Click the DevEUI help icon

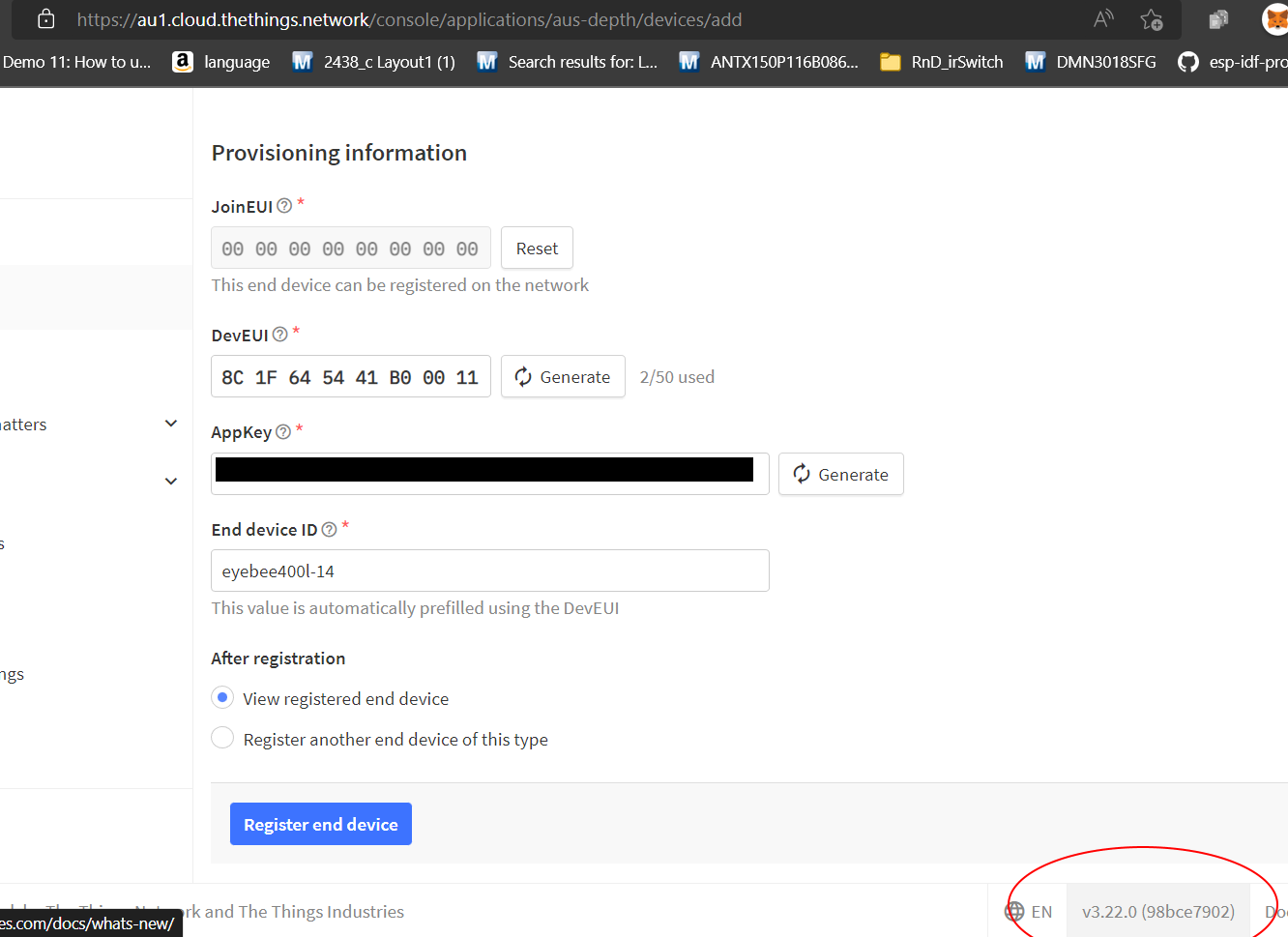click(x=279, y=335)
